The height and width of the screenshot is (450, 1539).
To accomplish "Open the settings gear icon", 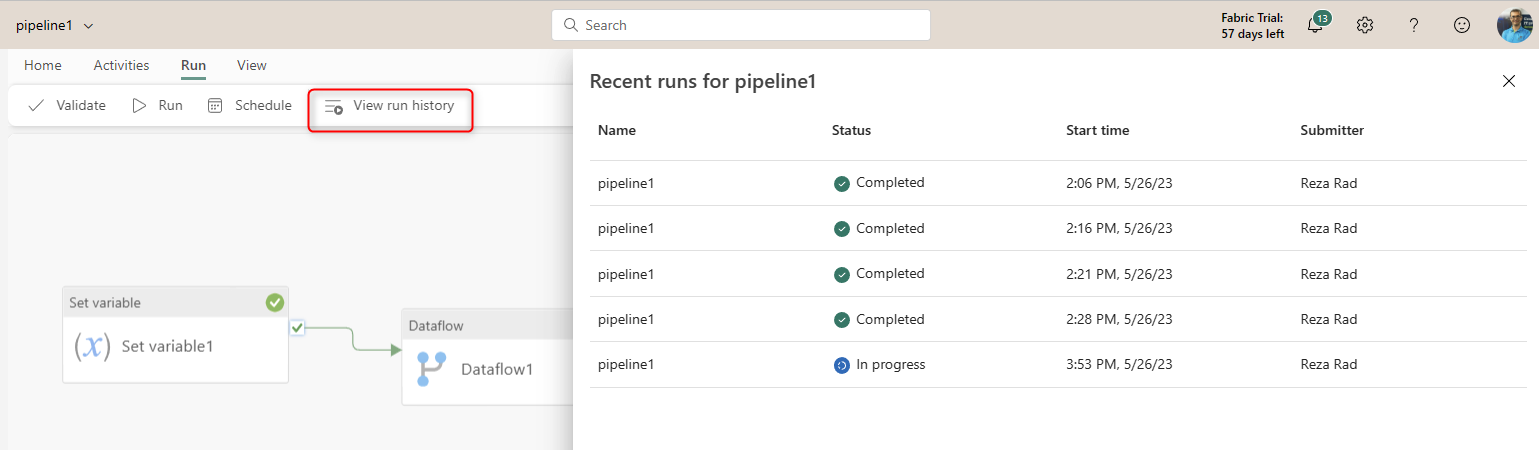I will (x=1365, y=26).
